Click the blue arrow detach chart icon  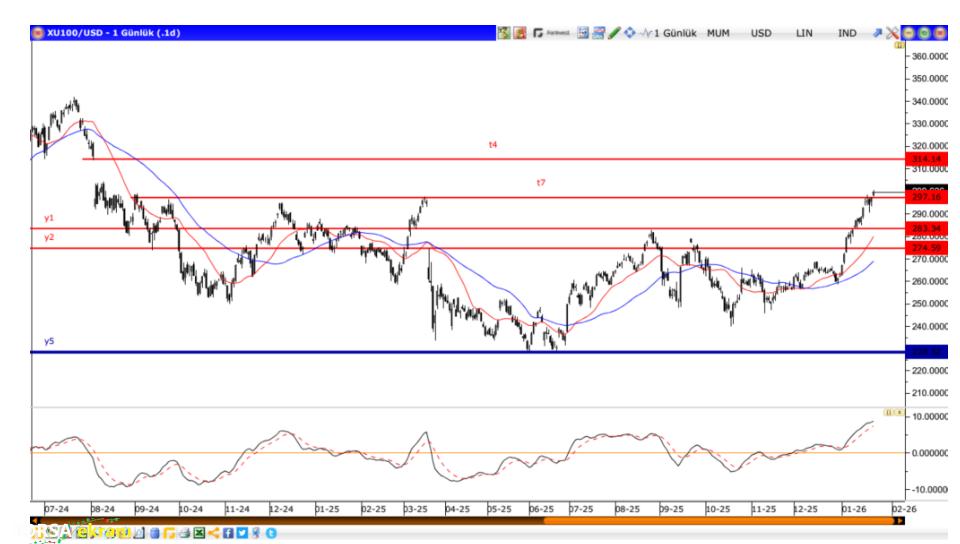877,33
